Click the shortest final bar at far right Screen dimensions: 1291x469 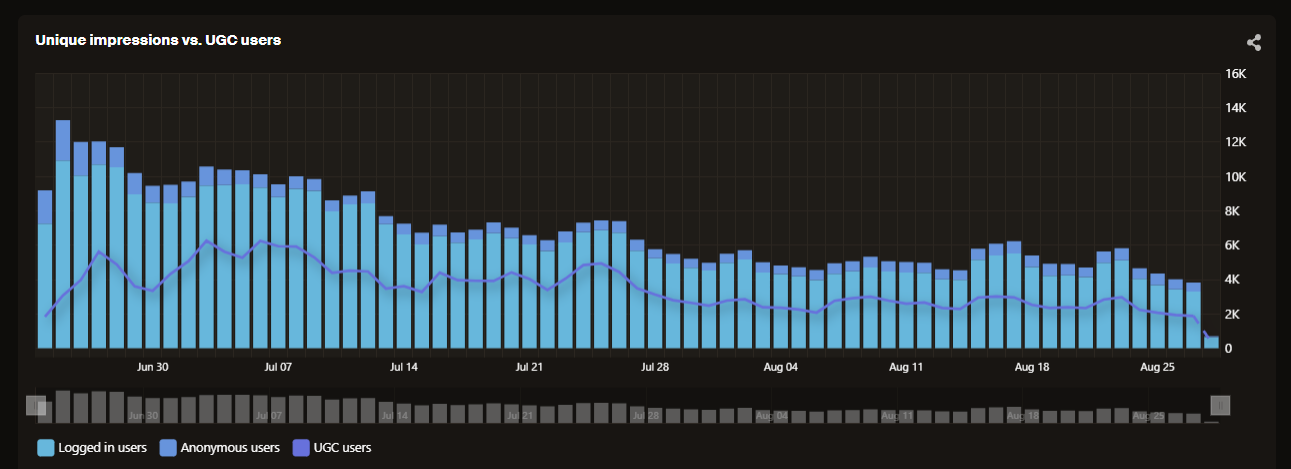[x=1211, y=343]
